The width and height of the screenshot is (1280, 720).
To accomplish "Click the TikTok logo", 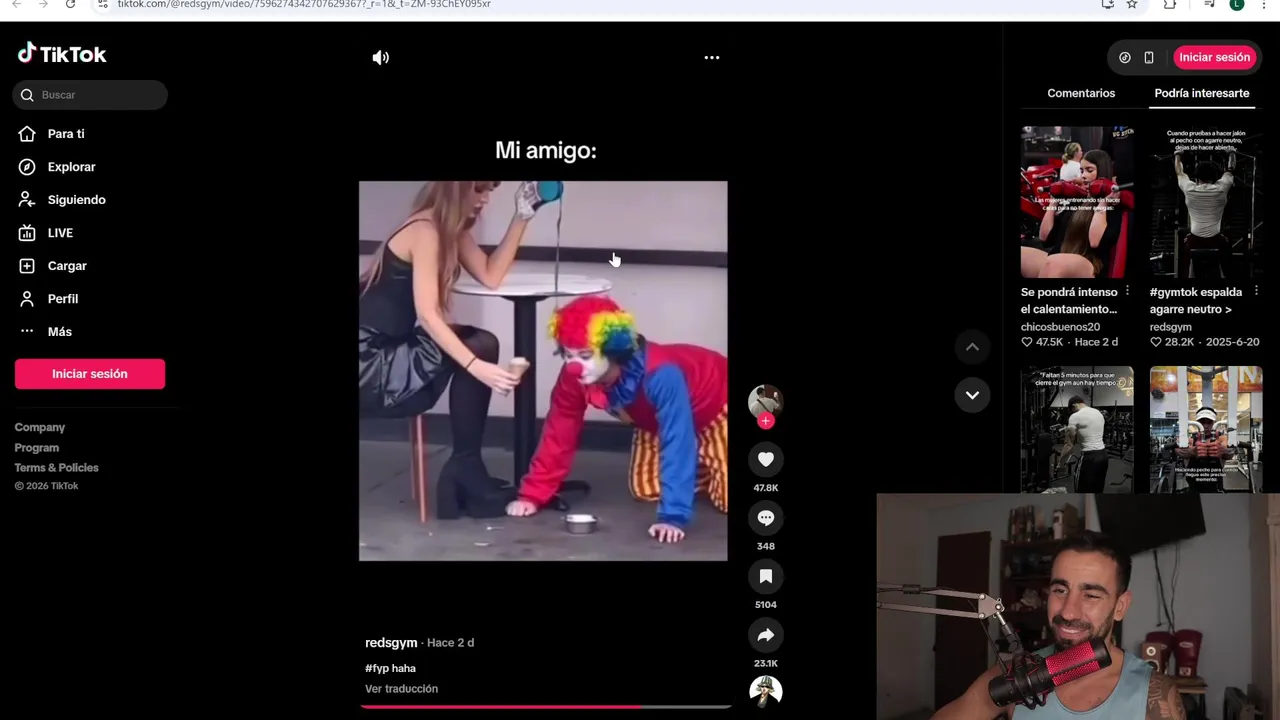I will [x=62, y=54].
